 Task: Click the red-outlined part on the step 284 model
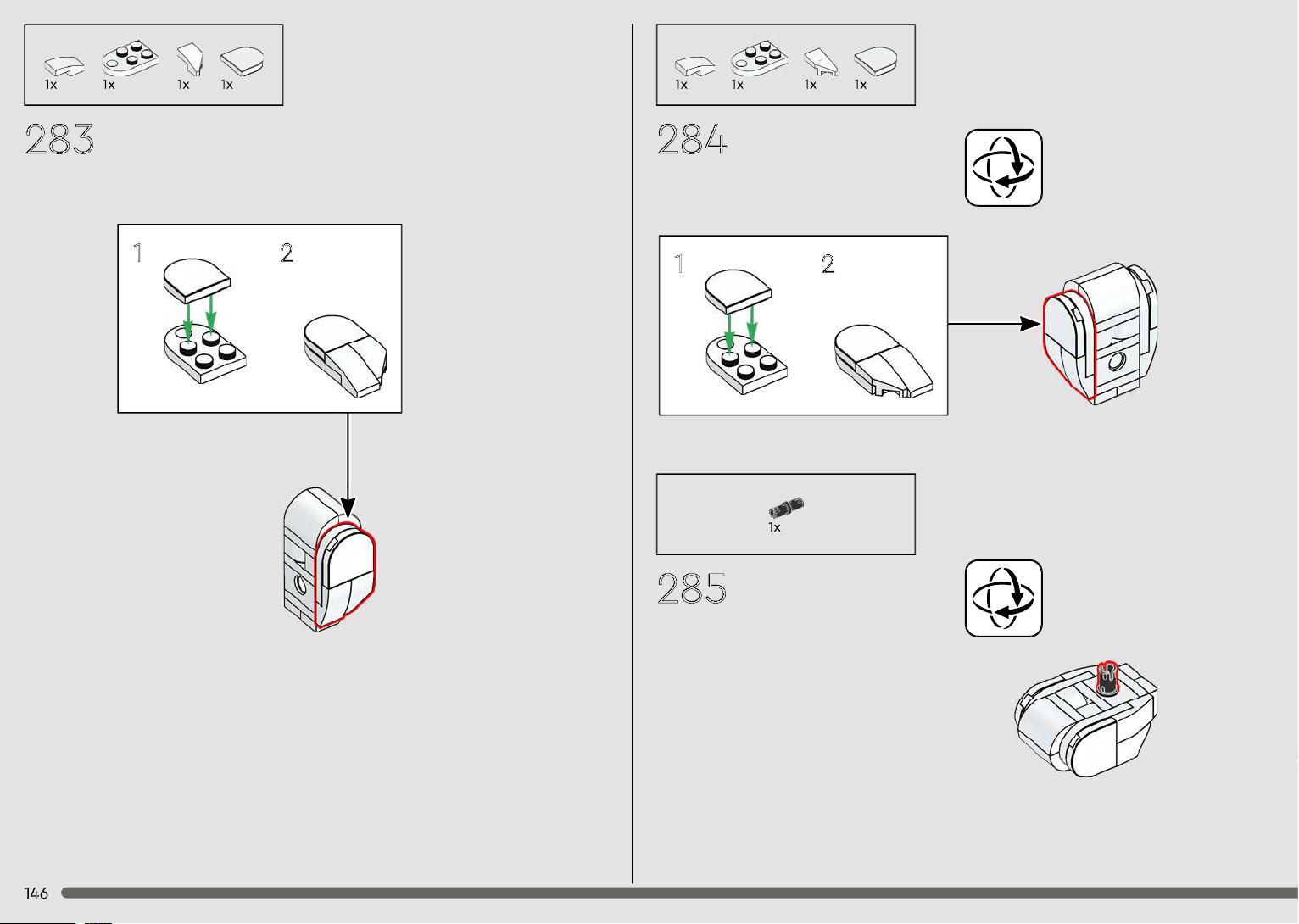(x=1069, y=344)
